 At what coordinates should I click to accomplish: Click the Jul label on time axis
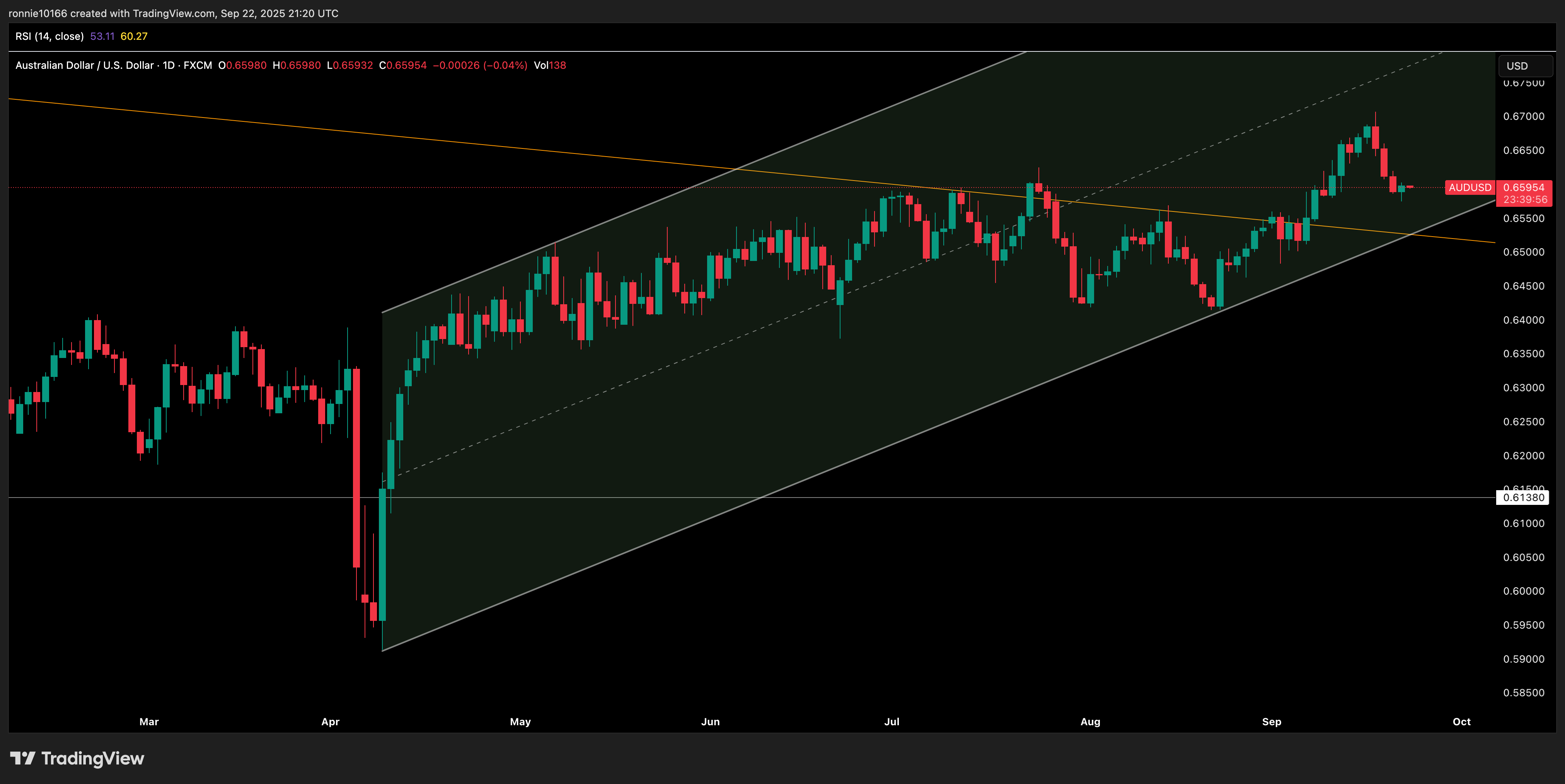(891, 721)
